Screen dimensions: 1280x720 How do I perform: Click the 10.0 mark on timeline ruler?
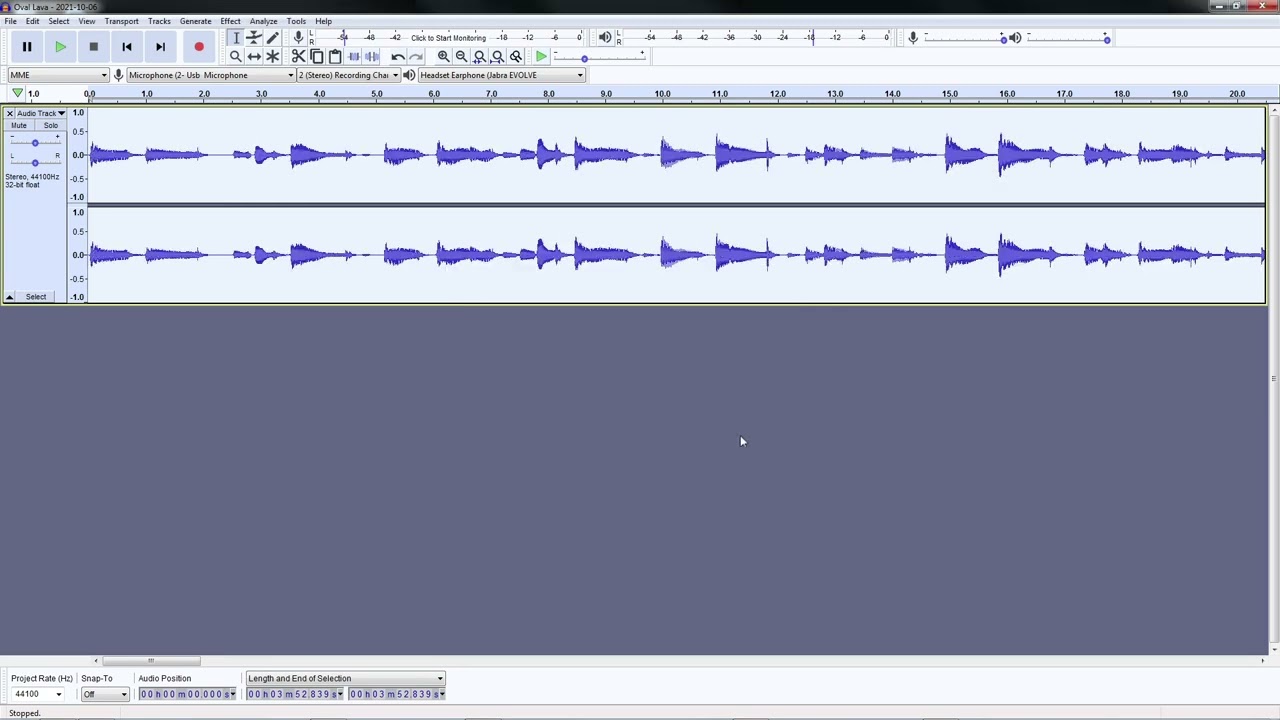pos(663,94)
